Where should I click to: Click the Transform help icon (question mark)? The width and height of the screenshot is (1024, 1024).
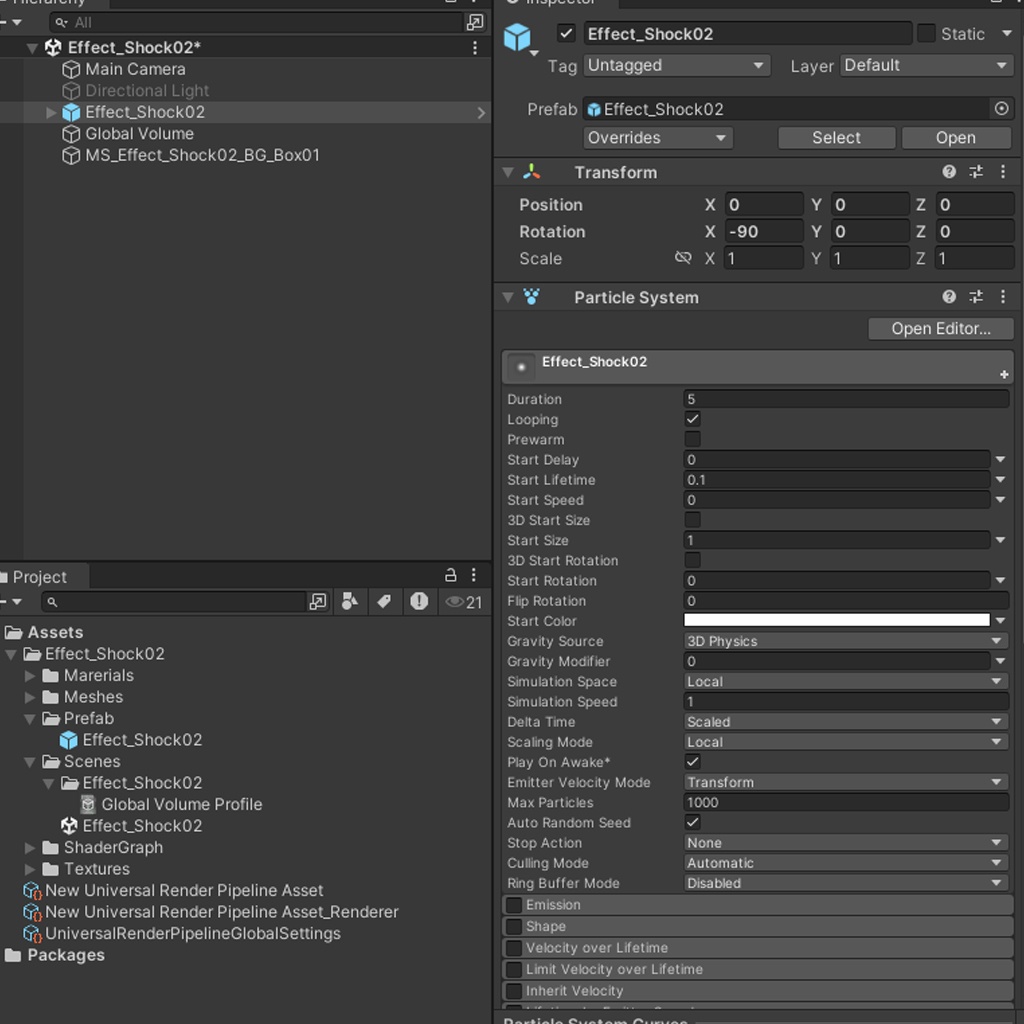948,171
